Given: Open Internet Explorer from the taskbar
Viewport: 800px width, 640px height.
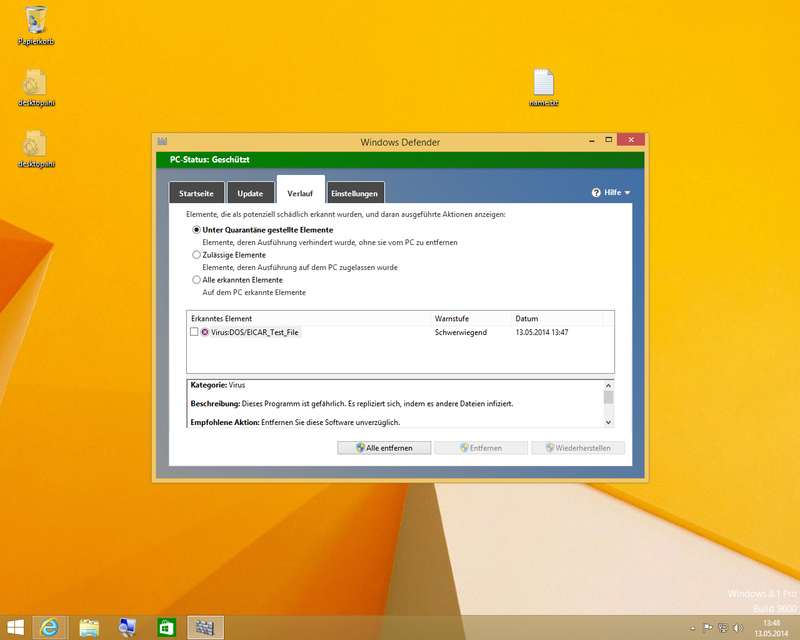Looking at the screenshot, I should 49,627.
